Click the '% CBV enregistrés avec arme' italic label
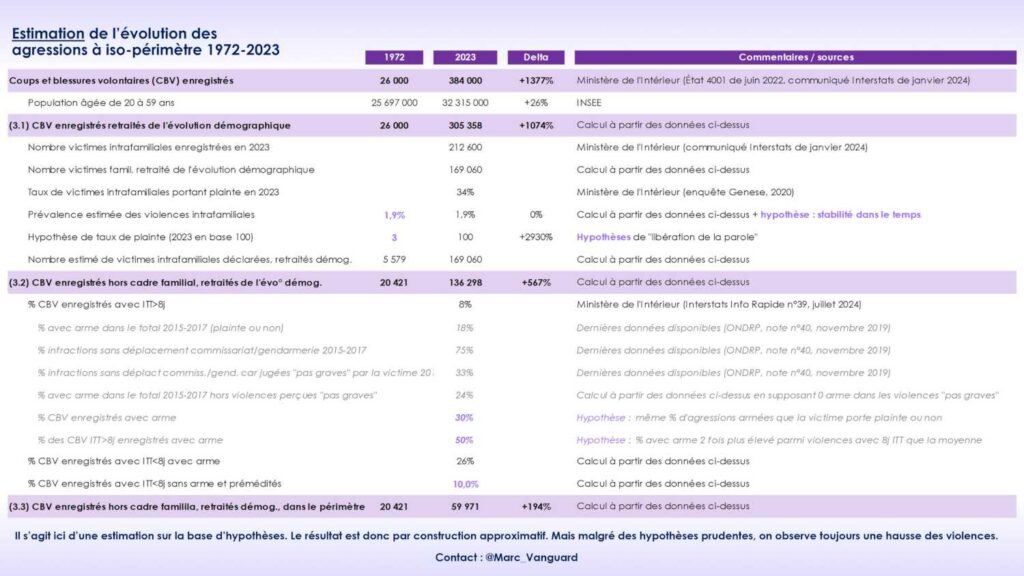 pyautogui.click(x=106, y=417)
